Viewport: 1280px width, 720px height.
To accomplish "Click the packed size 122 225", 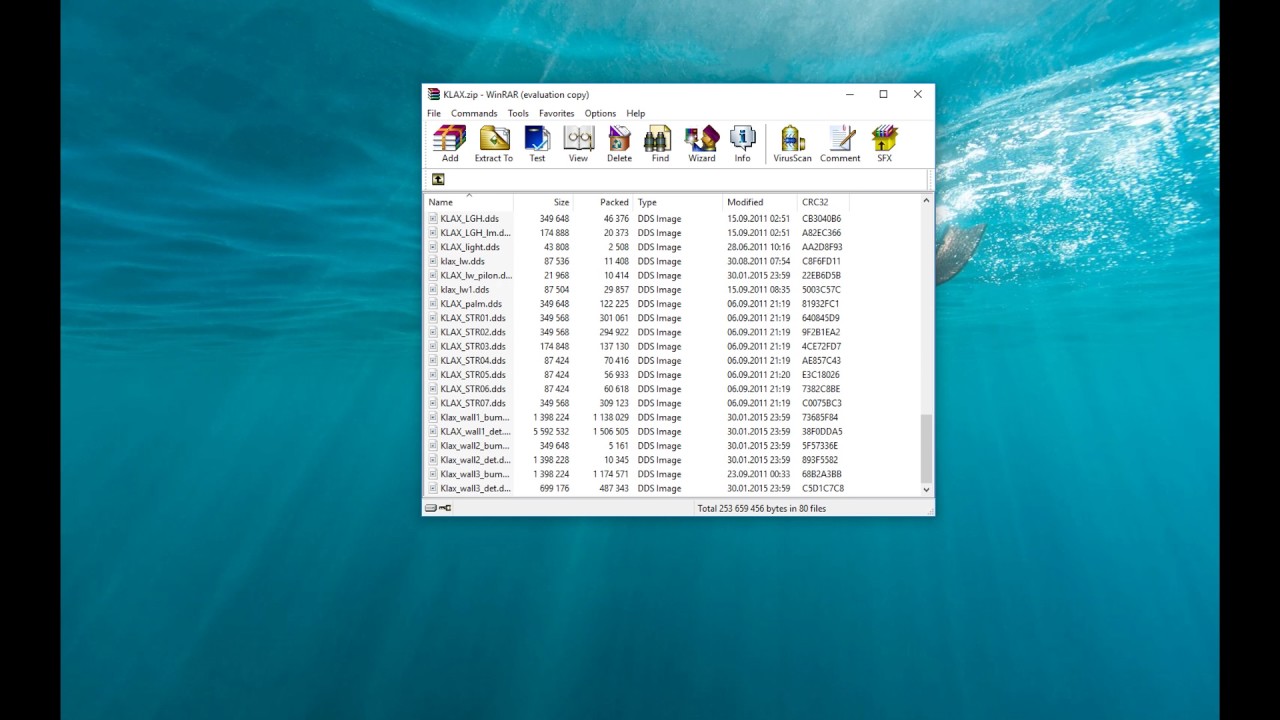I will point(614,304).
